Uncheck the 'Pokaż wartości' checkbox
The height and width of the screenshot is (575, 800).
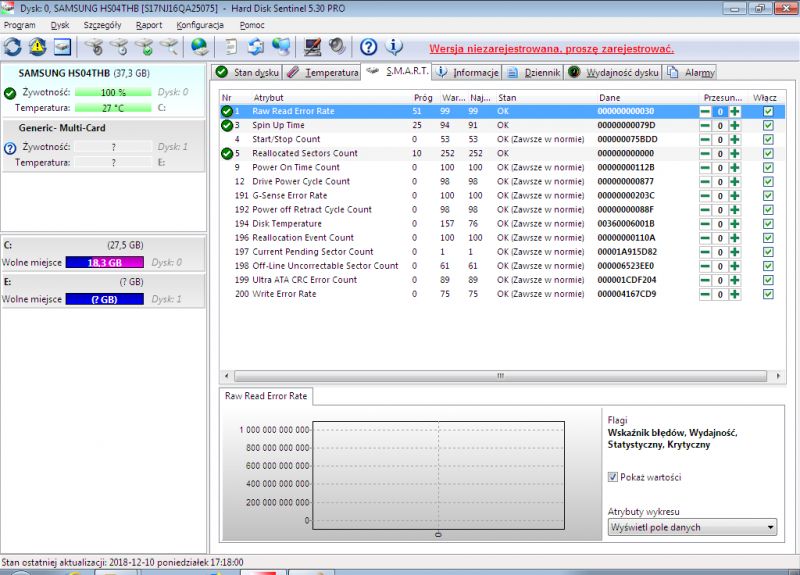pos(613,477)
